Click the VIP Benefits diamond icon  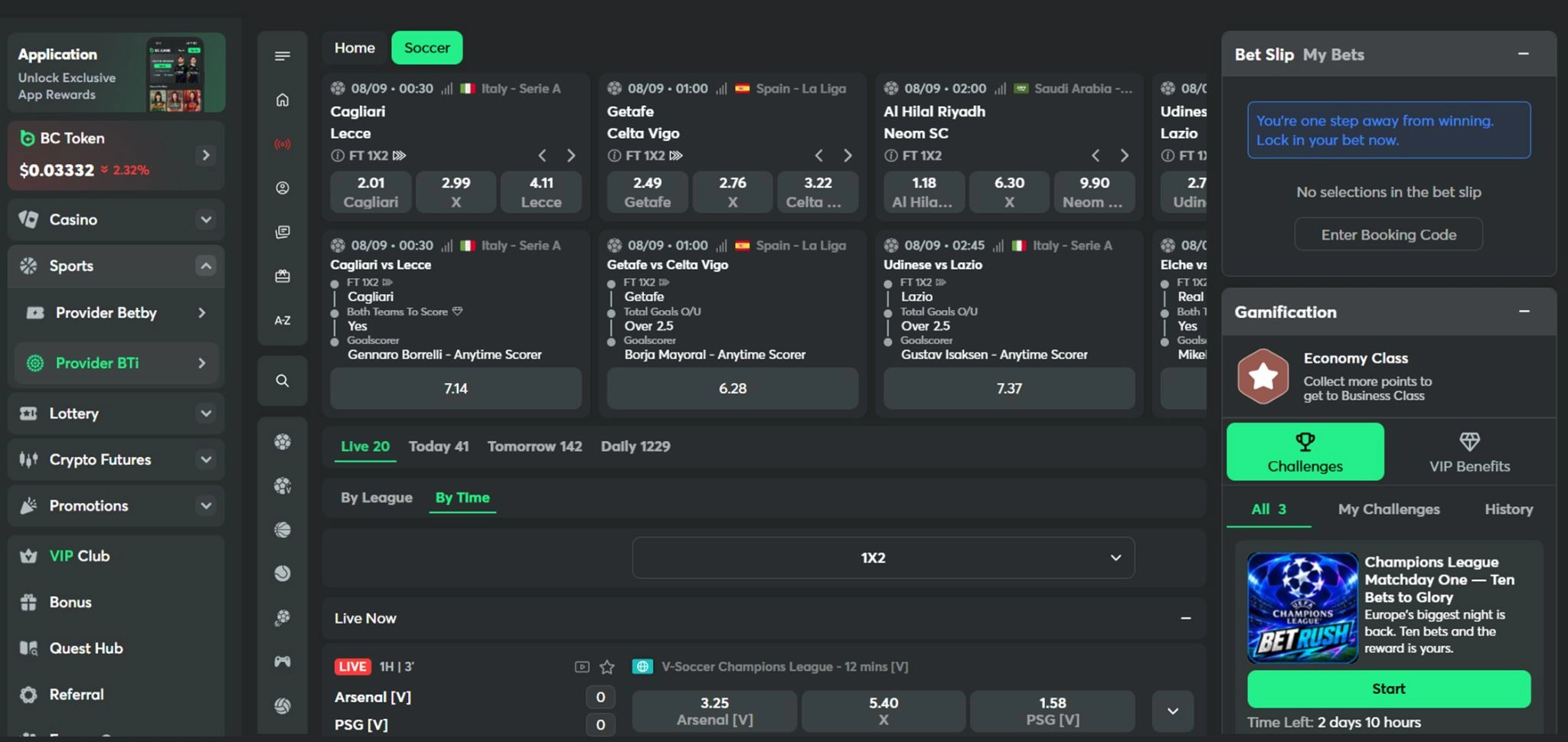click(1469, 442)
